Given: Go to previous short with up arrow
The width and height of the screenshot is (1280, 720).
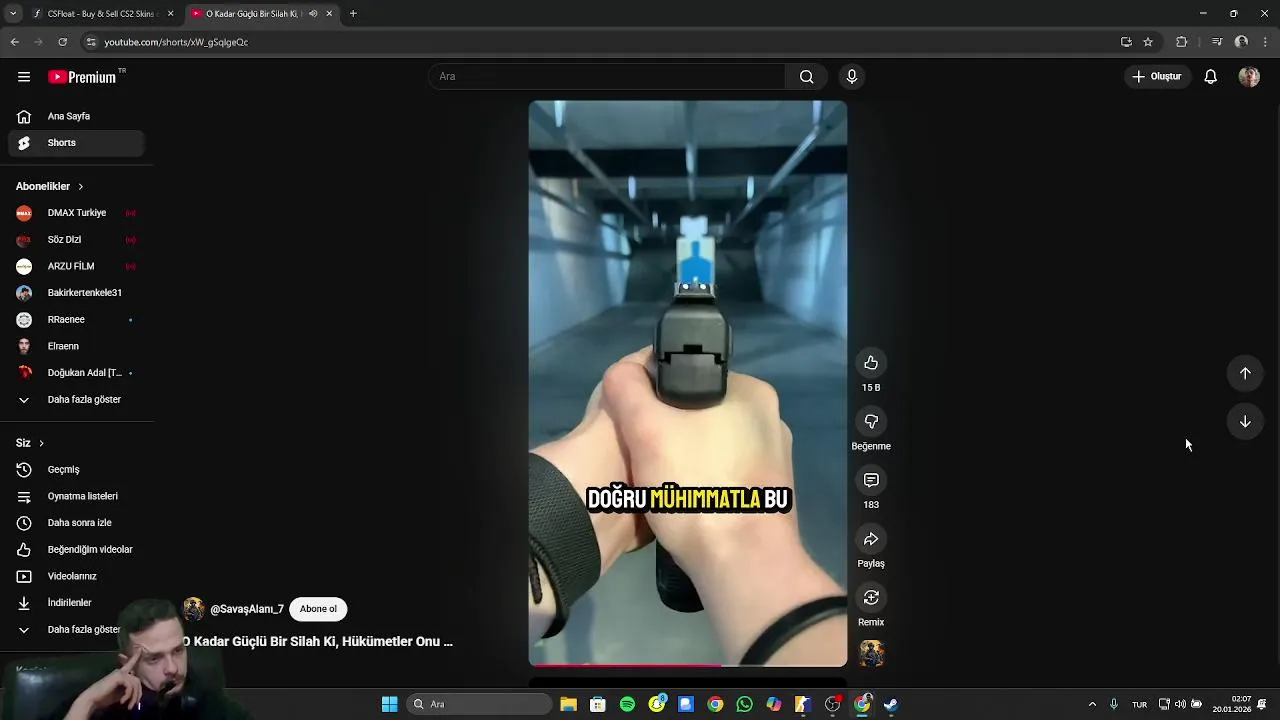Looking at the screenshot, I should tap(1245, 373).
